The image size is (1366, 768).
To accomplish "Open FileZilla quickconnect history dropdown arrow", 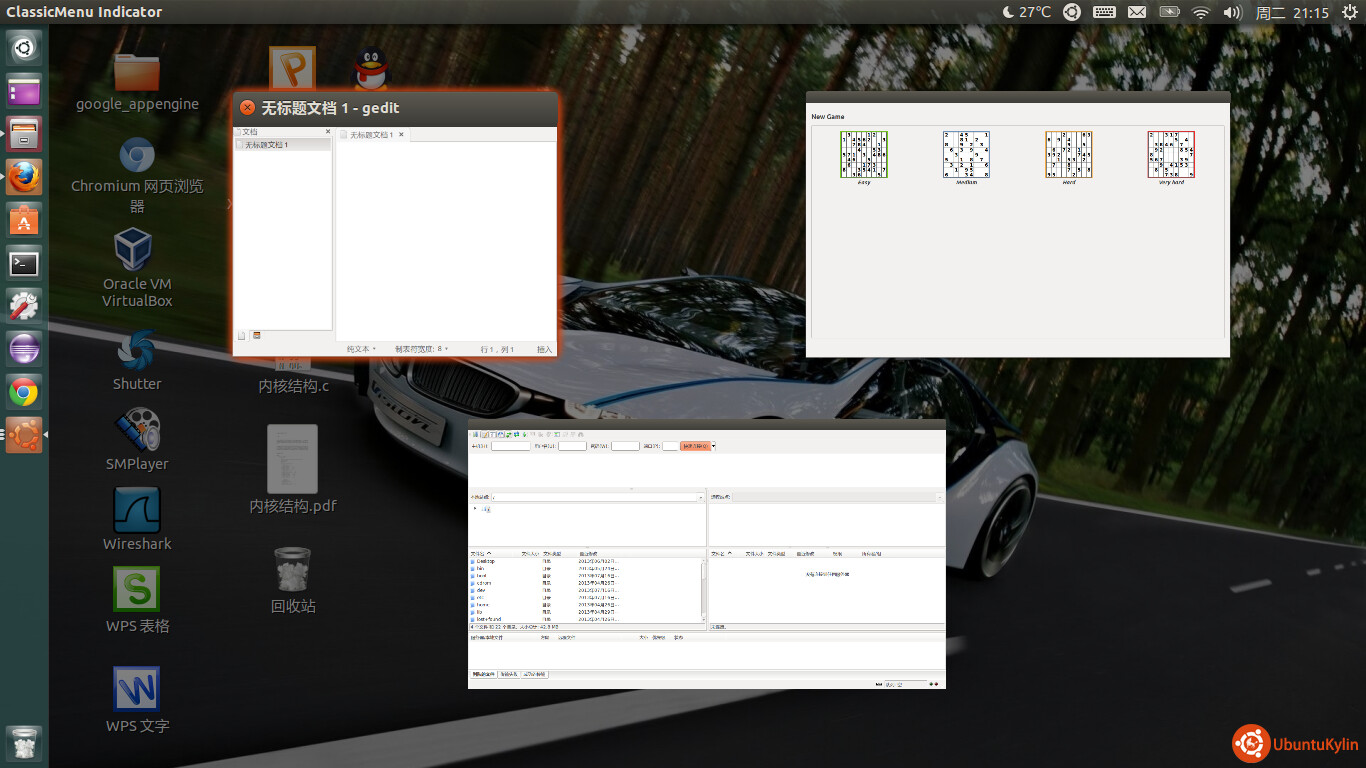I will coord(714,446).
